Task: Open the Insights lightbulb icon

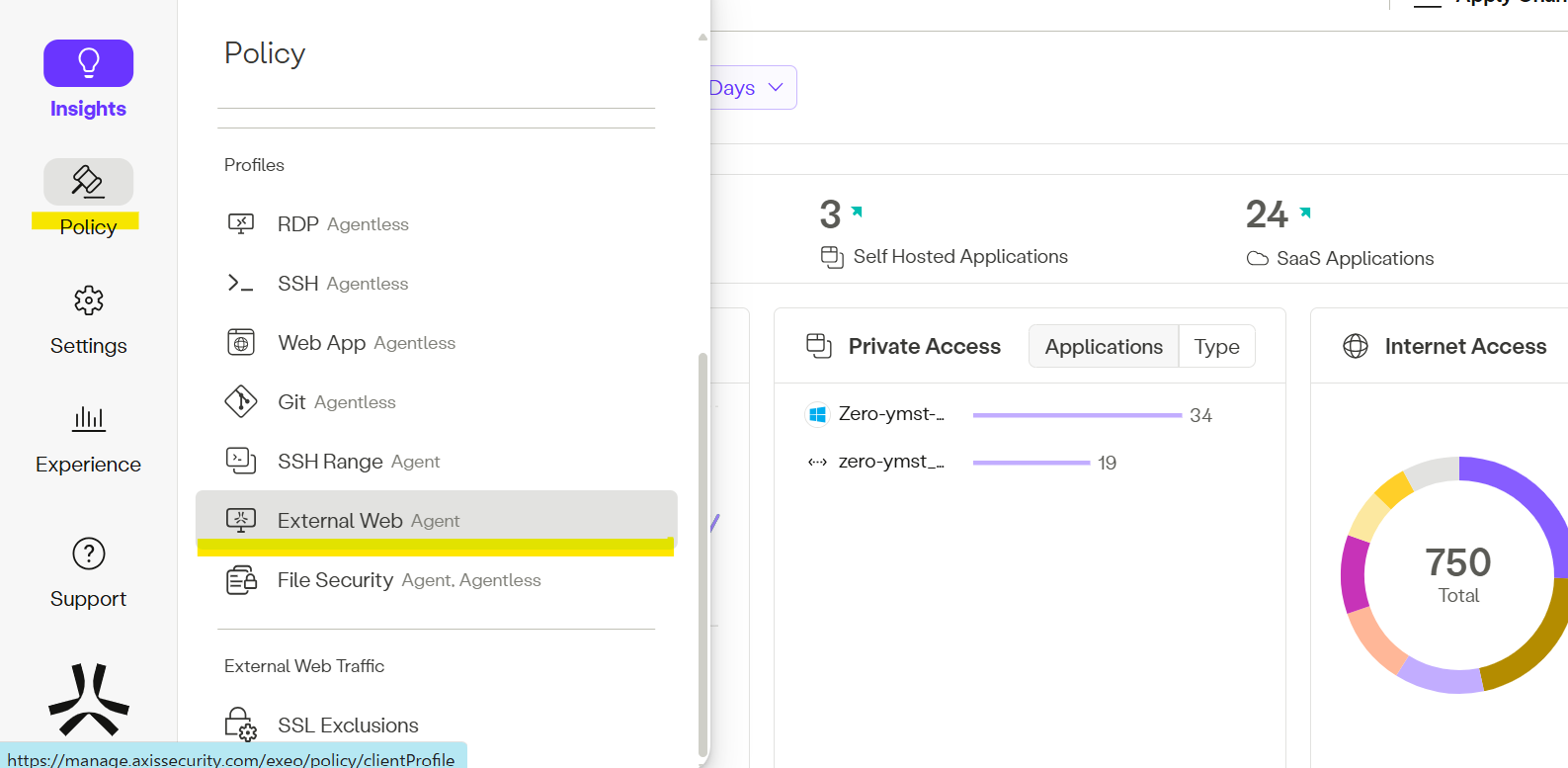Action: coord(88,64)
